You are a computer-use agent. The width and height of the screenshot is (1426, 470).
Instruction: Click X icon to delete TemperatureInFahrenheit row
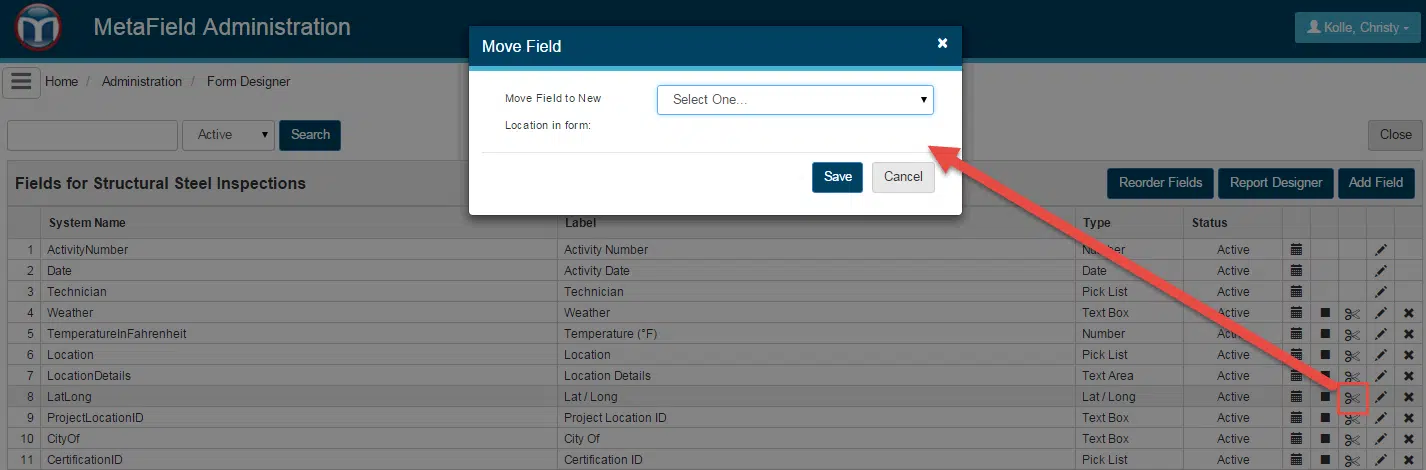coord(1409,334)
